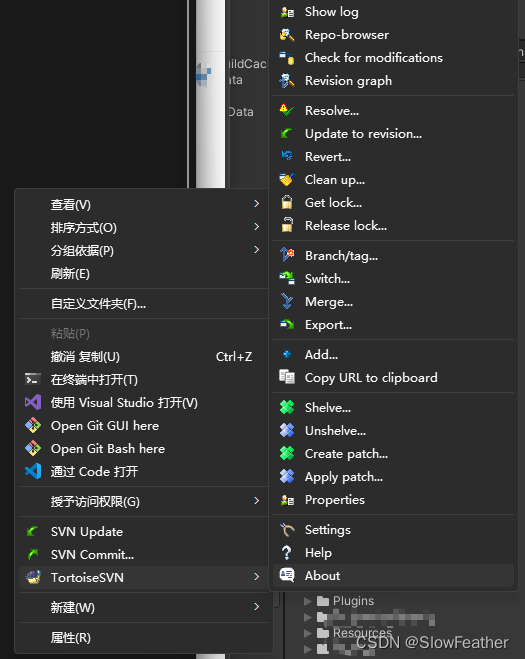Viewport: 525px width, 659px height.
Task: Click the SVN Update green arrow icon
Action: [33, 531]
